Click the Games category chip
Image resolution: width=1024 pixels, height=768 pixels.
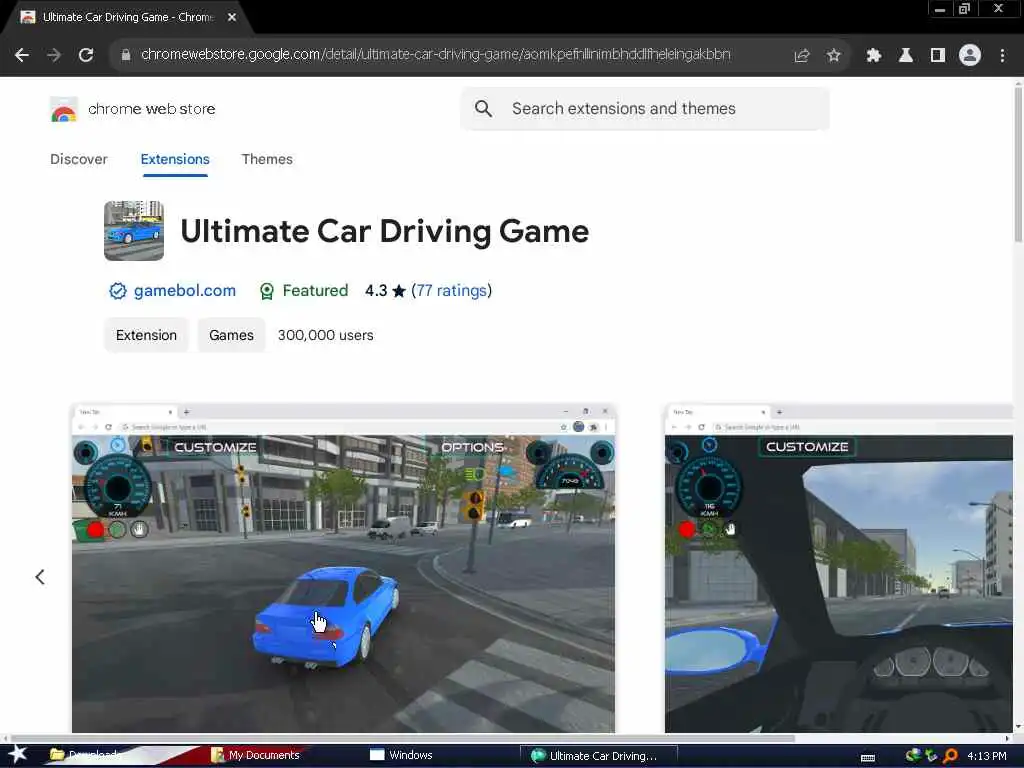point(231,335)
